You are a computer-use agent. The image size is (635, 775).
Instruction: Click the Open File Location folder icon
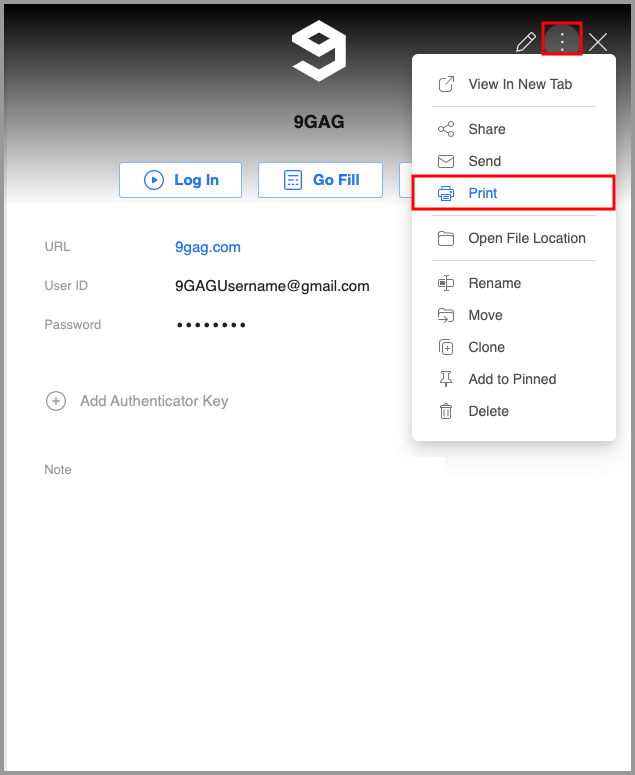[x=446, y=238]
